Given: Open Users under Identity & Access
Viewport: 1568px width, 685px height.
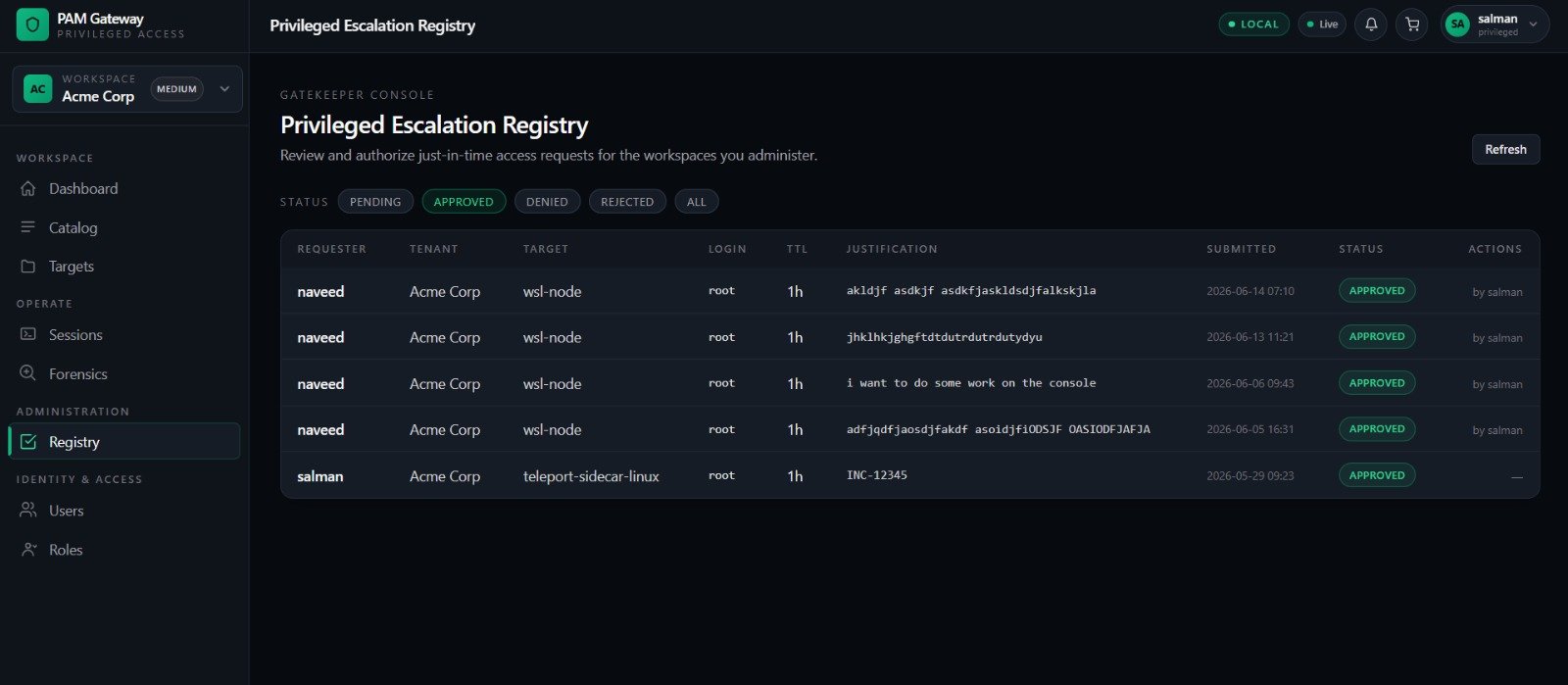Looking at the screenshot, I should coord(123,511).
